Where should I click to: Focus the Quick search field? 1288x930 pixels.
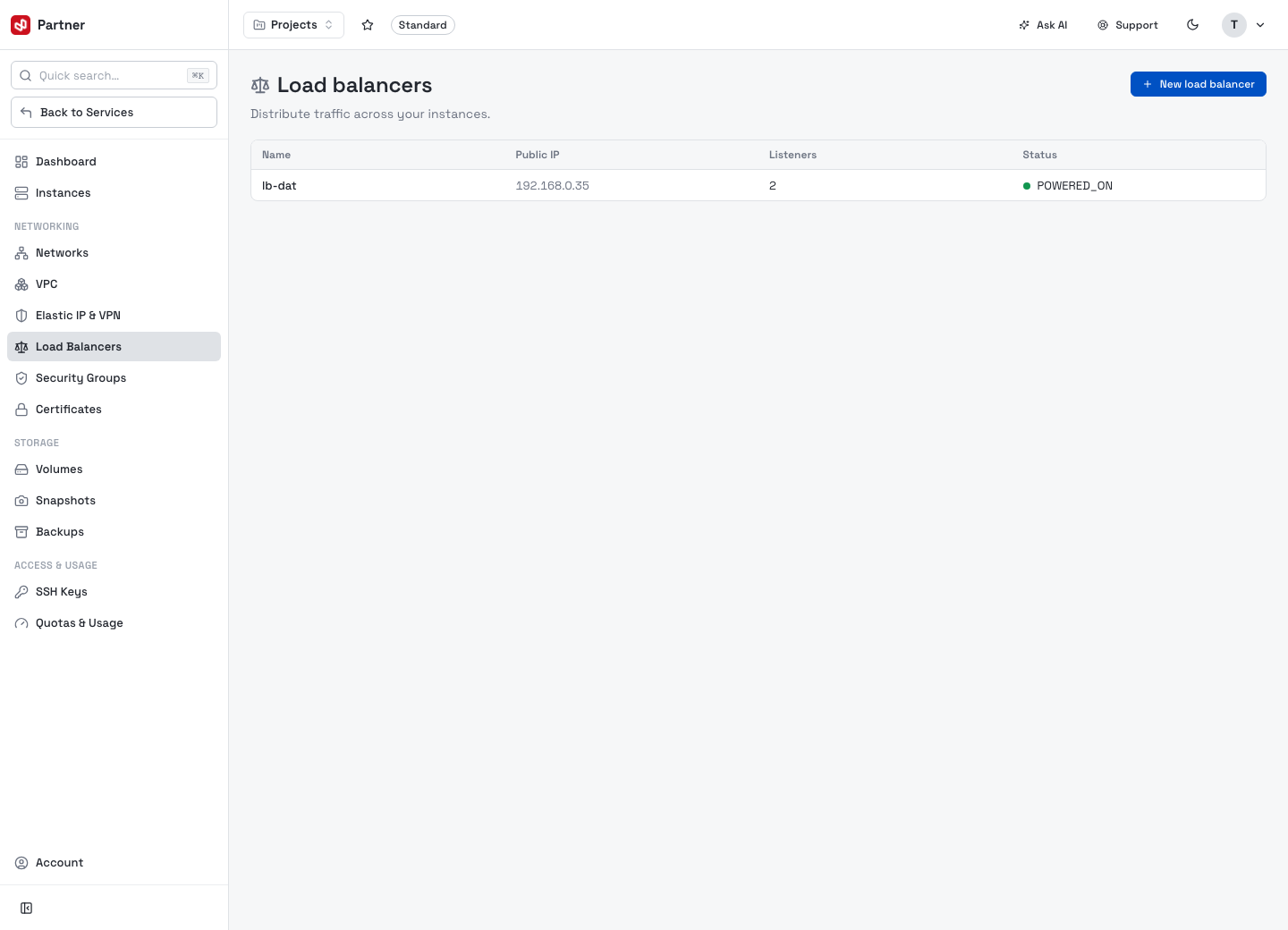pos(114,76)
